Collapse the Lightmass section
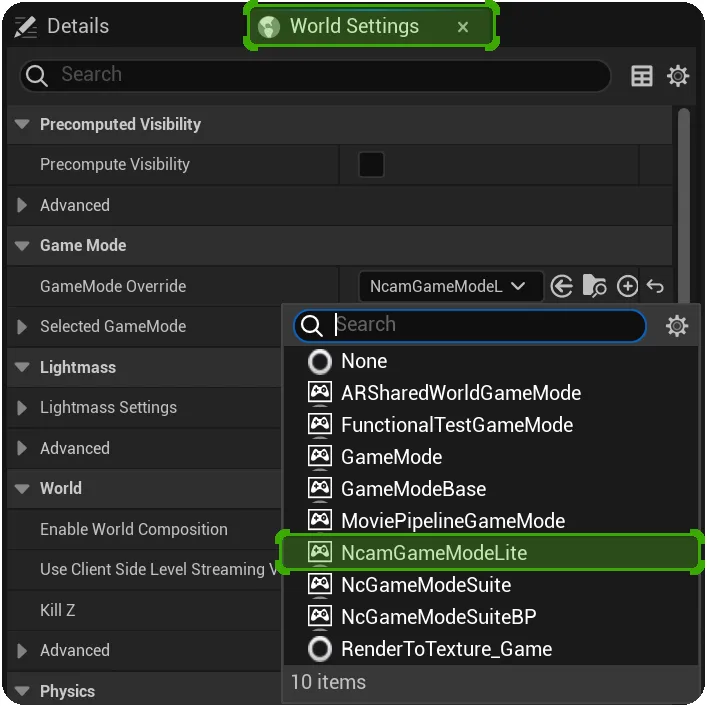This screenshot has height=707, width=707. click(22, 367)
